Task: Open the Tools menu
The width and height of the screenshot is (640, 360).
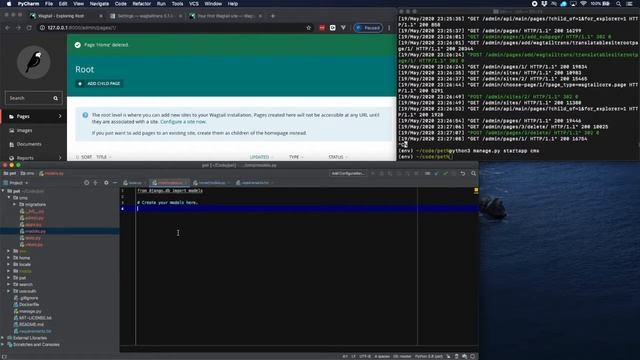Action: [x=177, y=4]
